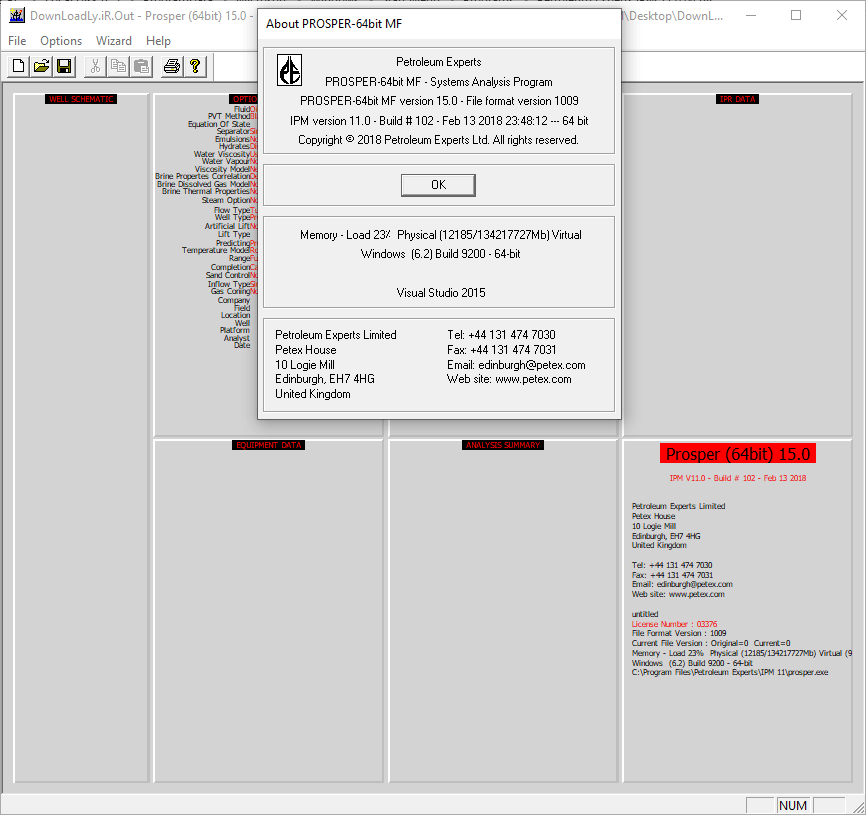Click the Open file folder icon
This screenshot has height=815, width=866.
[41, 66]
